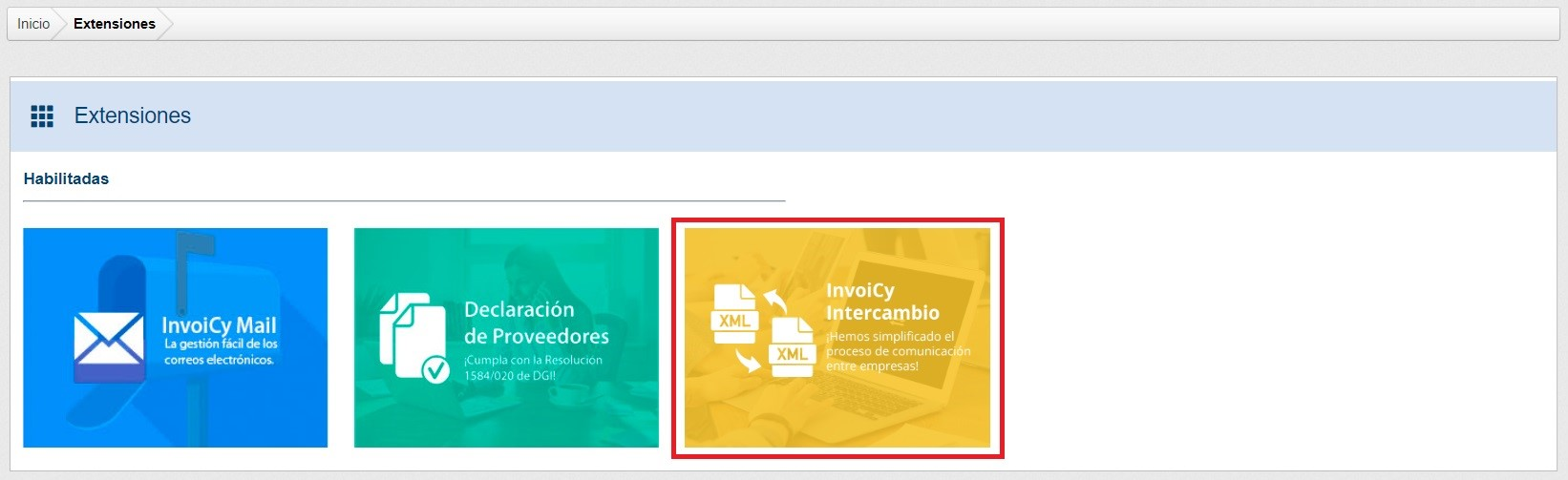Click the 'Hemos simplificado' description text
Screen dimensions: 1568x480
(898, 351)
